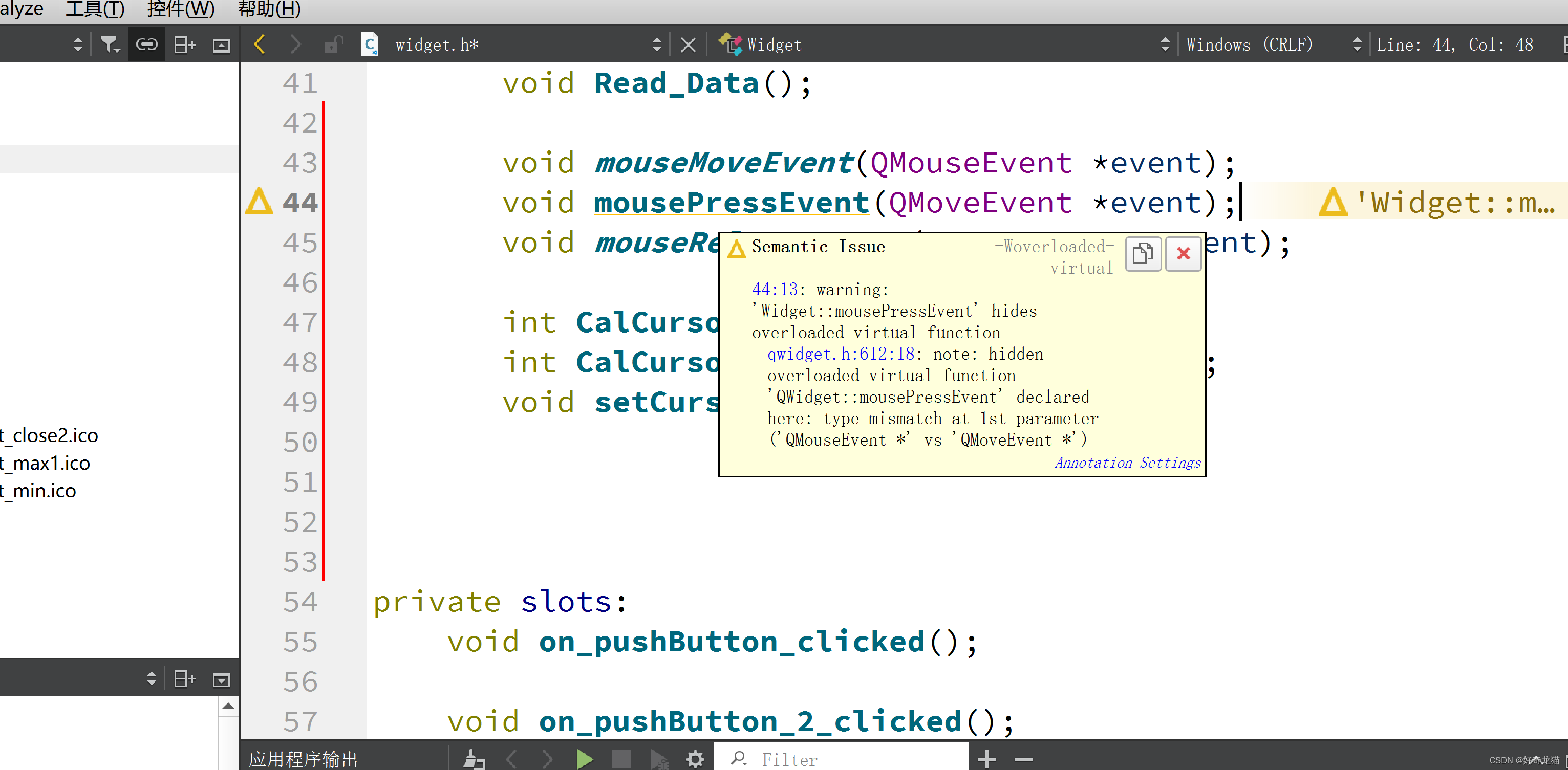The width and height of the screenshot is (1568, 770).
Task: Open sidebar view selector dropdown at top
Action: [x=77, y=45]
